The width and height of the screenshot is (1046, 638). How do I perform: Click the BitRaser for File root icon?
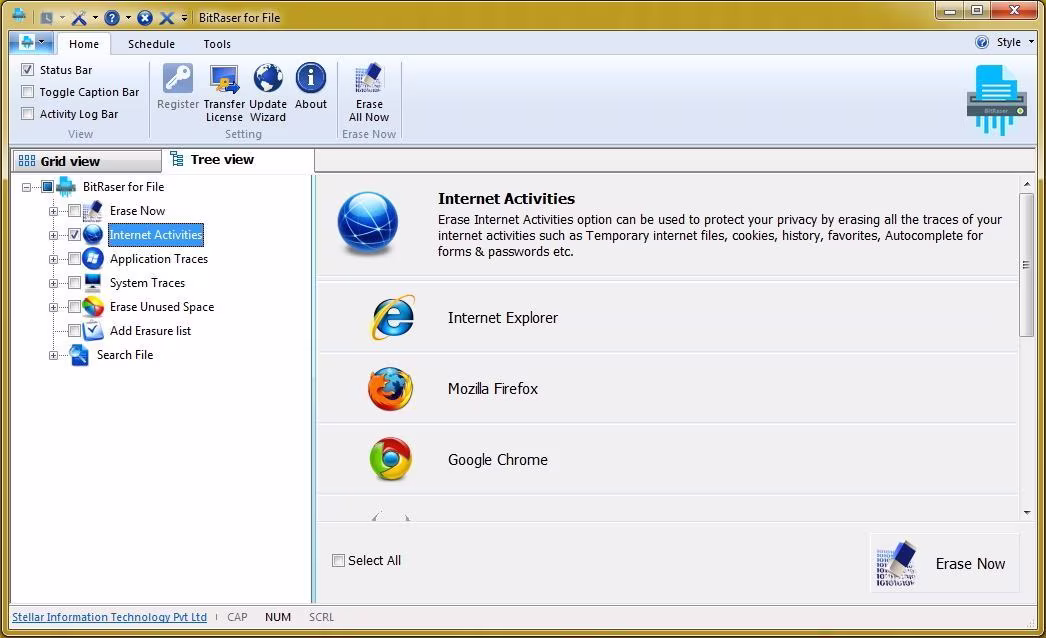(x=66, y=187)
